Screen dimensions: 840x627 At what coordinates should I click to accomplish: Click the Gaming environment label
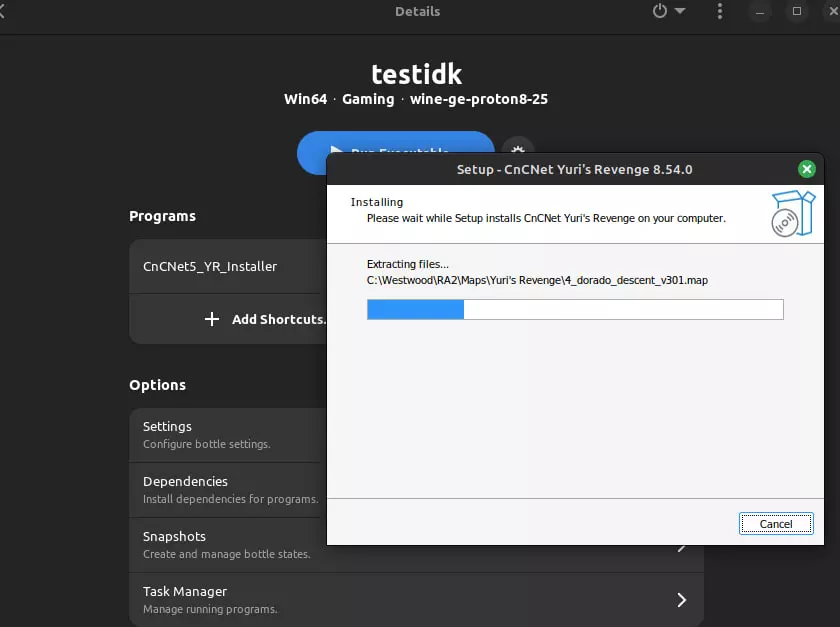click(368, 99)
